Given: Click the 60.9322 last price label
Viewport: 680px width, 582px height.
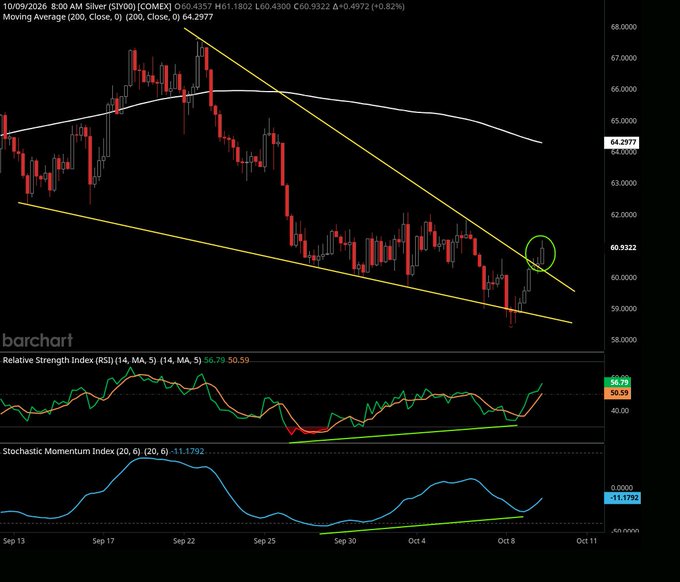Looking at the screenshot, I should [x=623, y=248].
